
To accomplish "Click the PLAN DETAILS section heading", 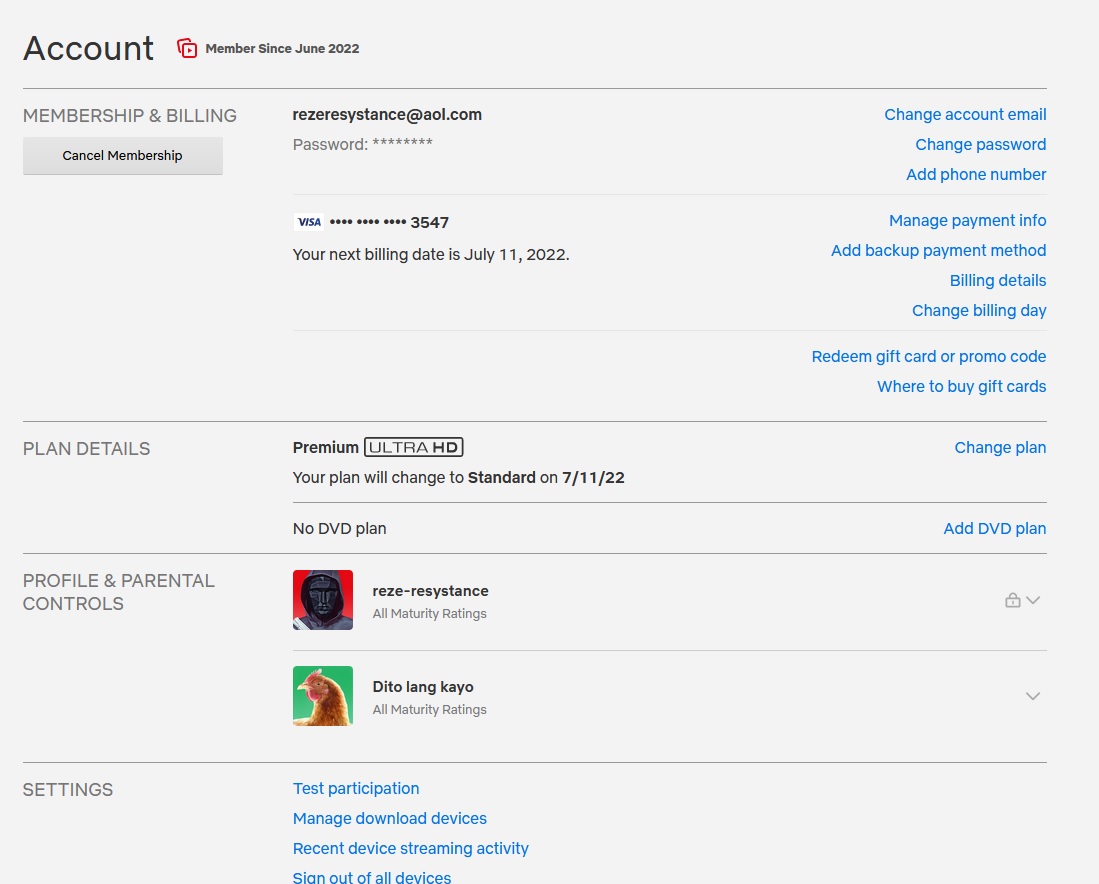I will 86,449.
